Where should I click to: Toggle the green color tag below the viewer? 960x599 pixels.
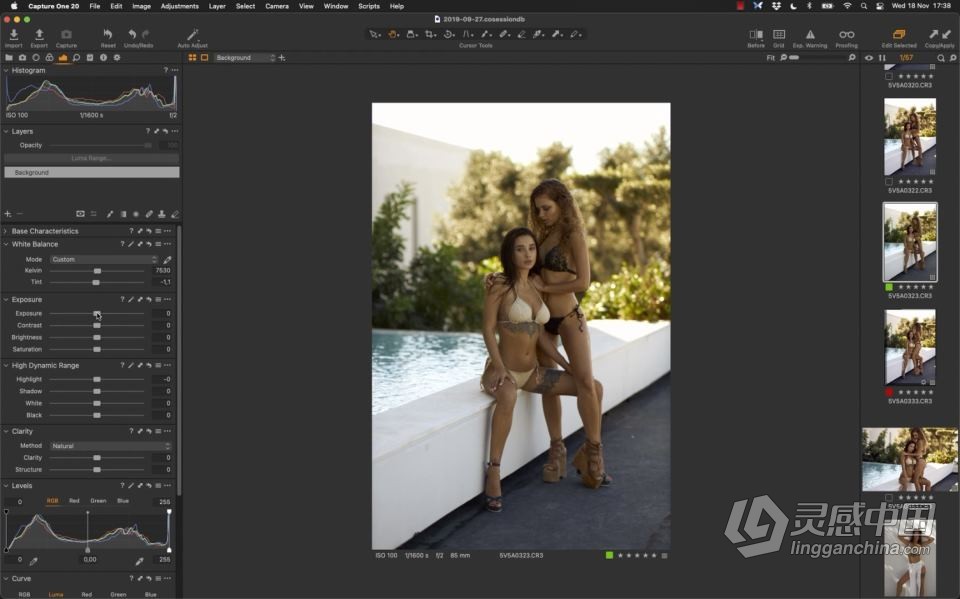tap(609, 556)
